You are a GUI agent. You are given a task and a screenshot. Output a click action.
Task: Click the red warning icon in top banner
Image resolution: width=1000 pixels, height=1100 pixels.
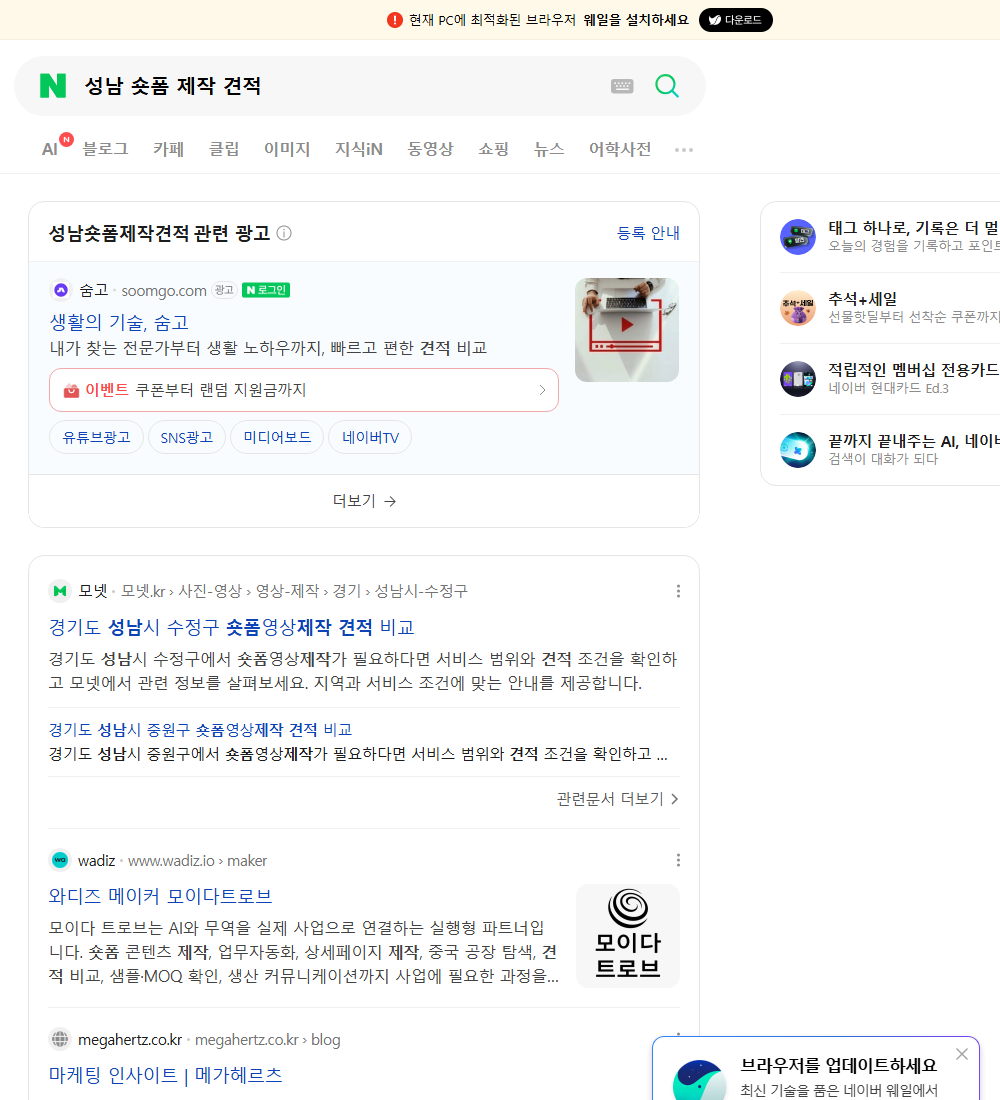click(x=395, y=20)
